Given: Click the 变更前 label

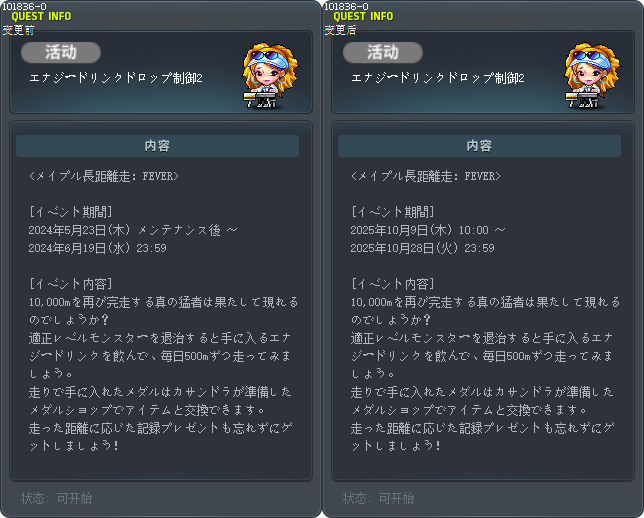Looking at the screenshot, I should coord(18,30).
